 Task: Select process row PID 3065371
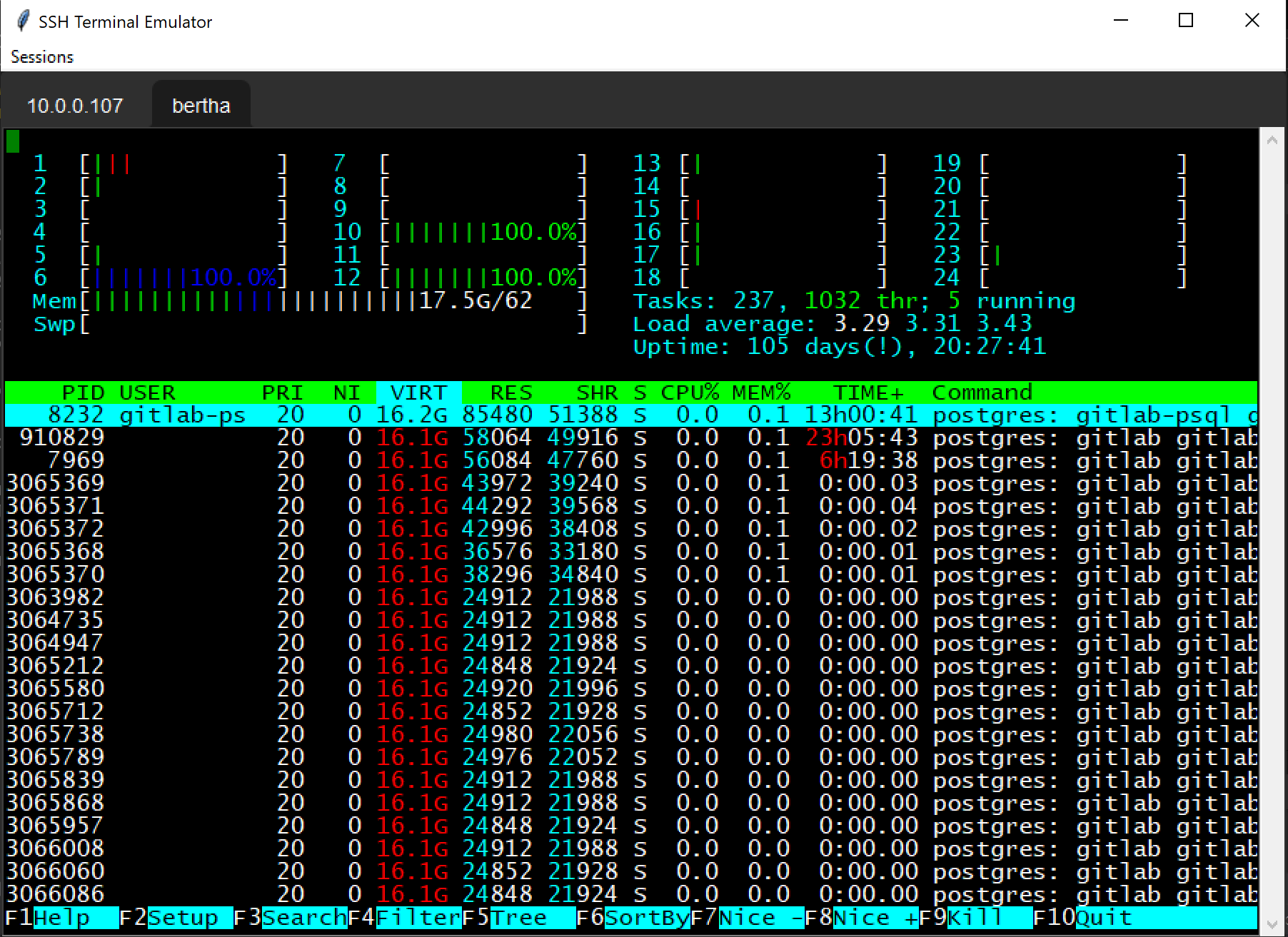pos(631,507)
